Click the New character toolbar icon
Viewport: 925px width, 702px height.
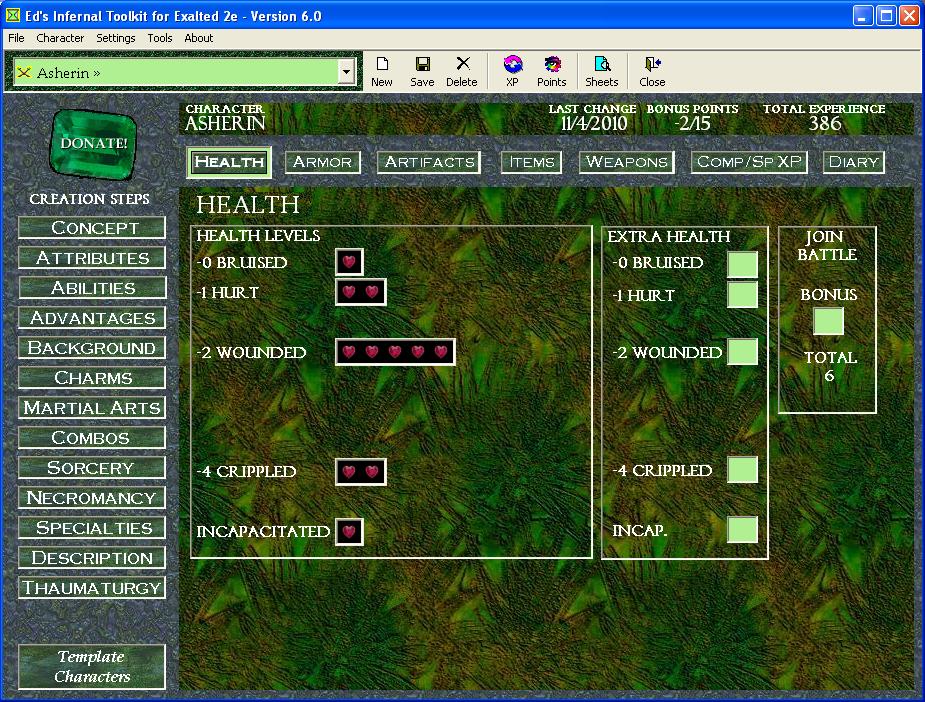382,72
